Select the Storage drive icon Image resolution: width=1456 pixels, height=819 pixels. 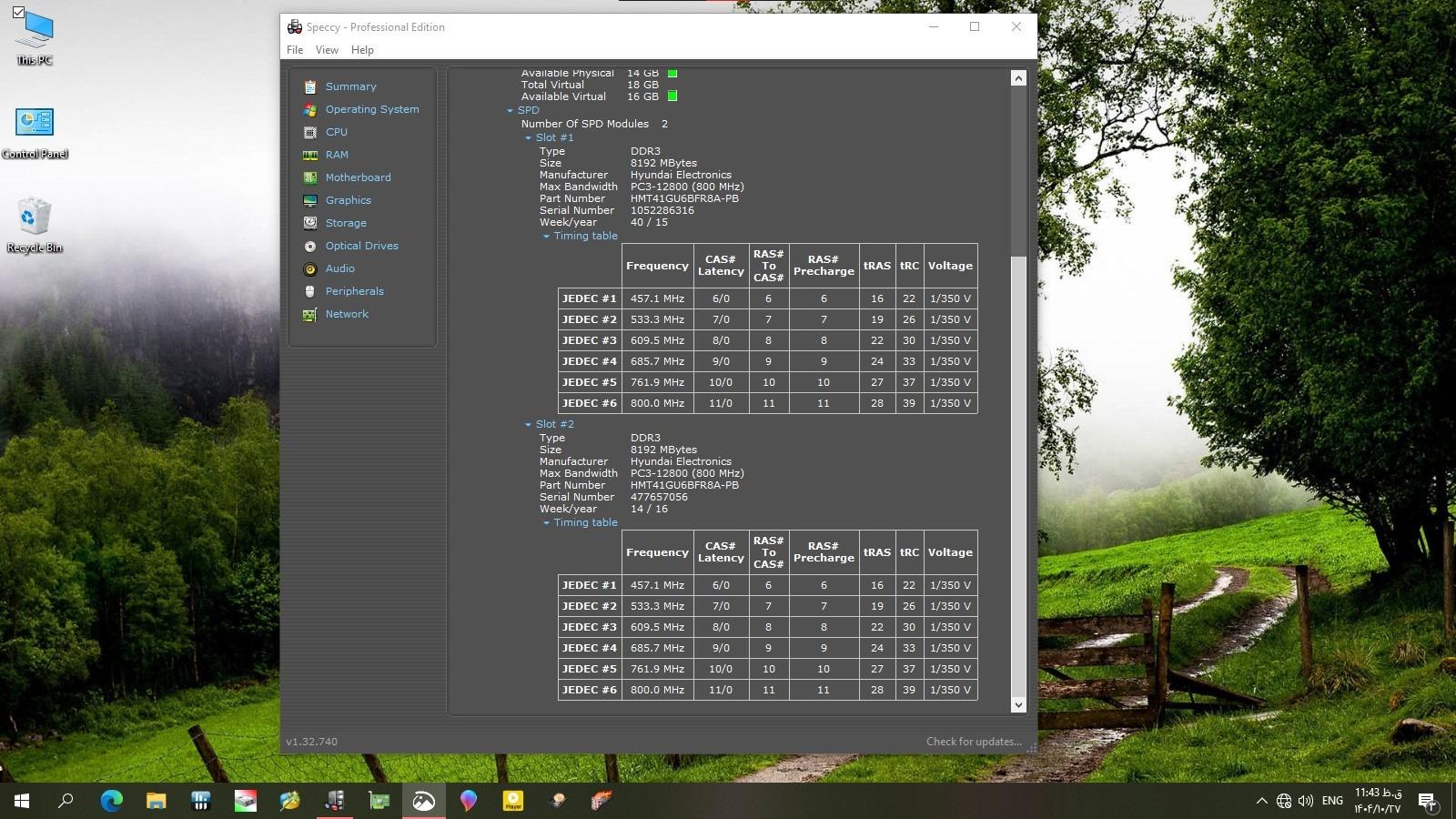[310, 223]
